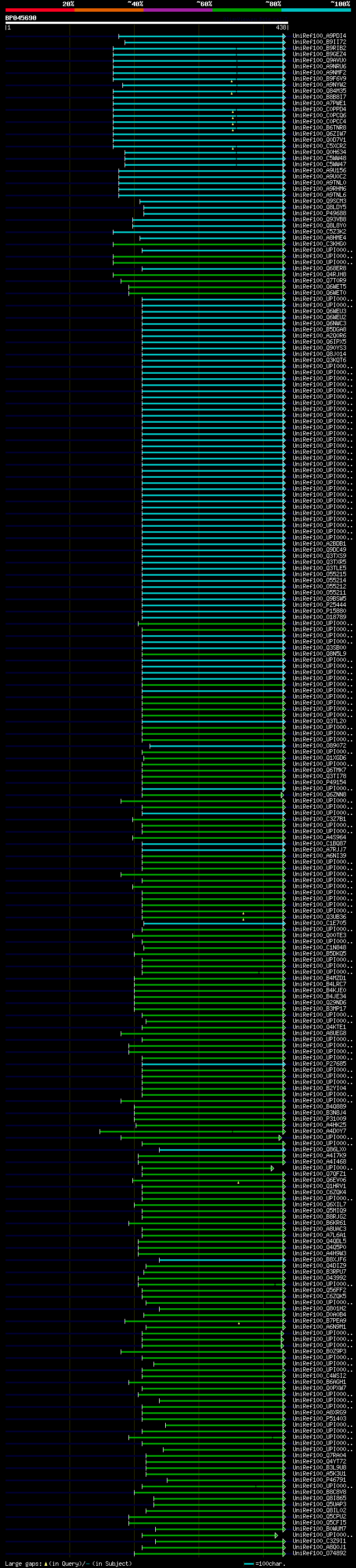Select hit UniRef100_Q0H634
This screenshot has height=1568, width=356.
click(319, 152)
